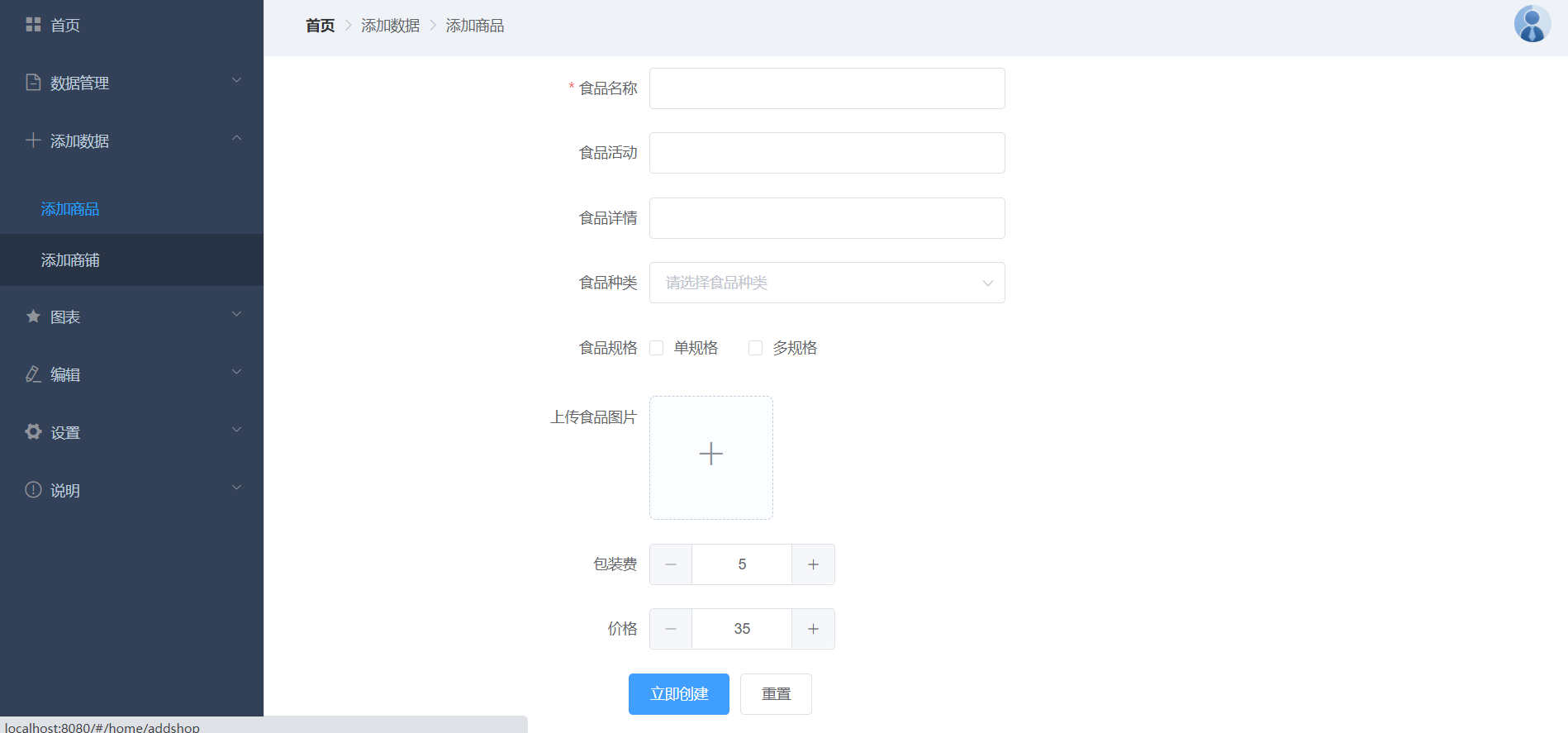Click 添加数据 in the breadcrumb
This screenshot has width=1568, height=733.
[390, 26]
